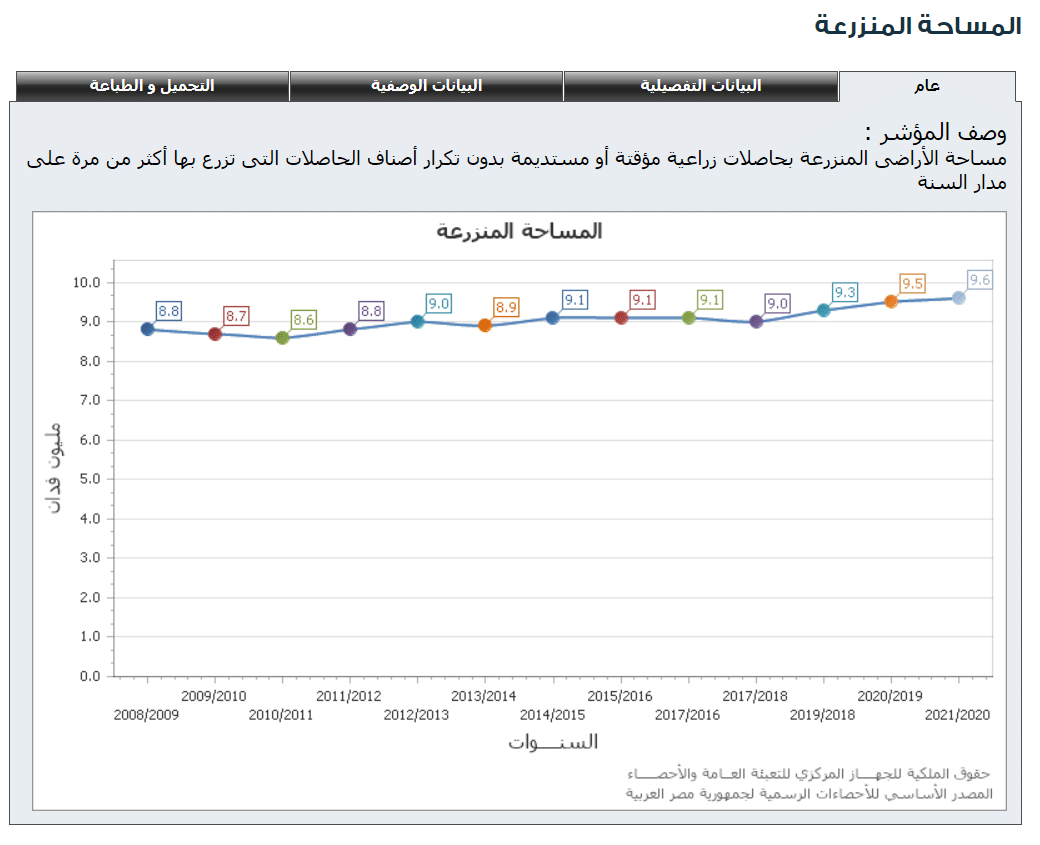Click the 8.7 value label box
This screenshot has width=1040, height=845.
click(236, 316)
